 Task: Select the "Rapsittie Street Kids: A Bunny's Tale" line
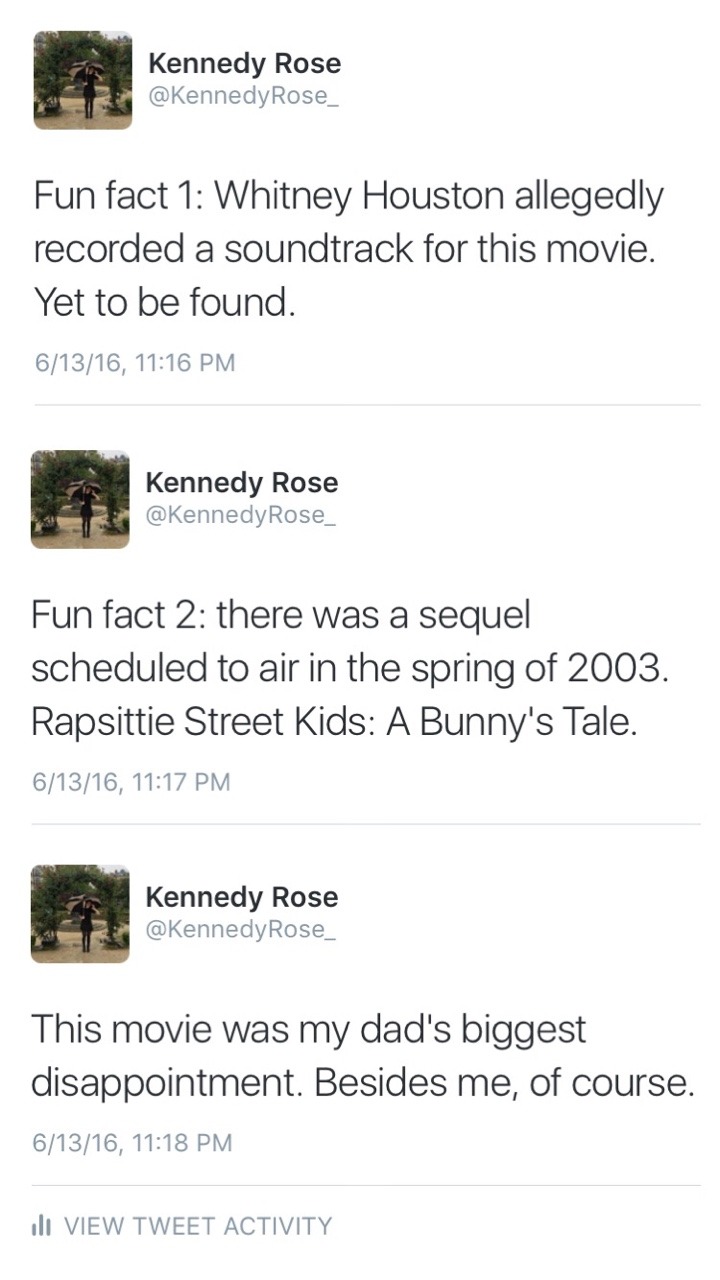[333, 720]
